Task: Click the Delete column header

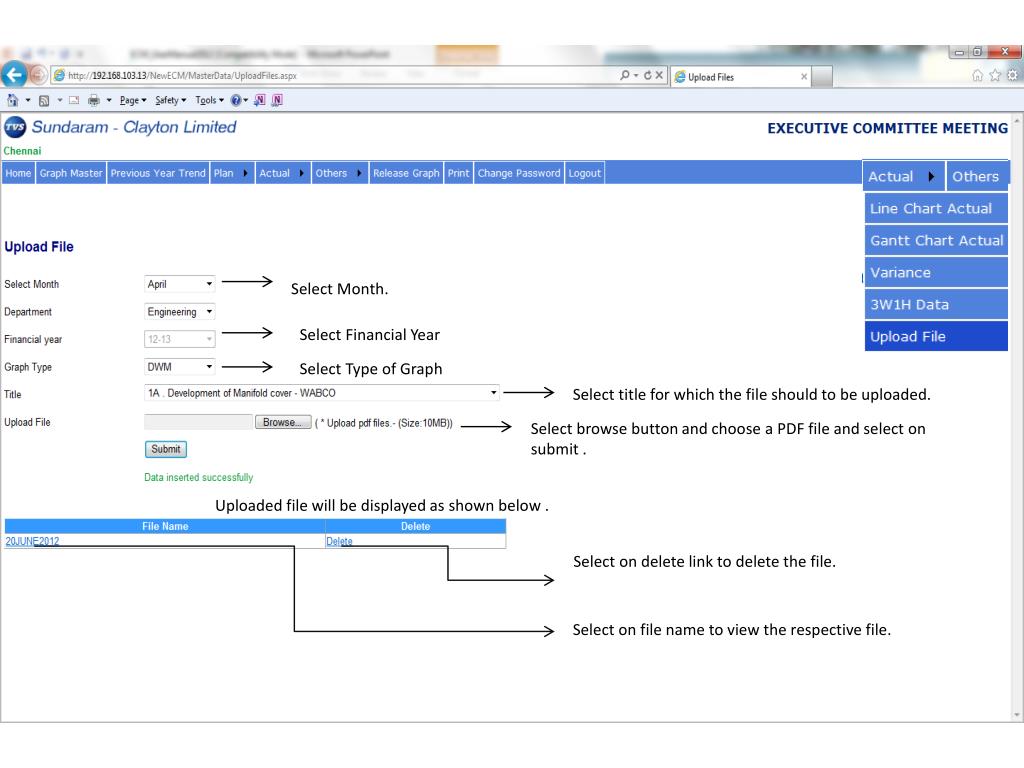Action: (415, 526)
